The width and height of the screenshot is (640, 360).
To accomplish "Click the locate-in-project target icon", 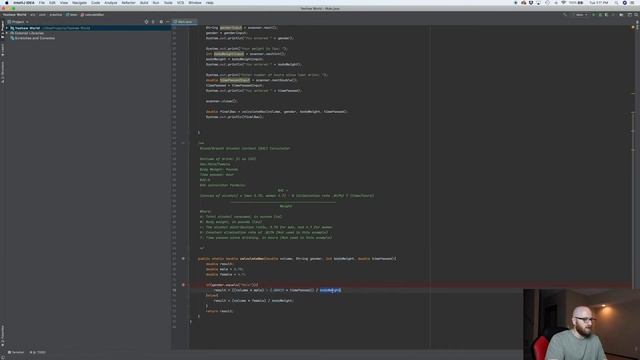I will (x=146, y=22).
